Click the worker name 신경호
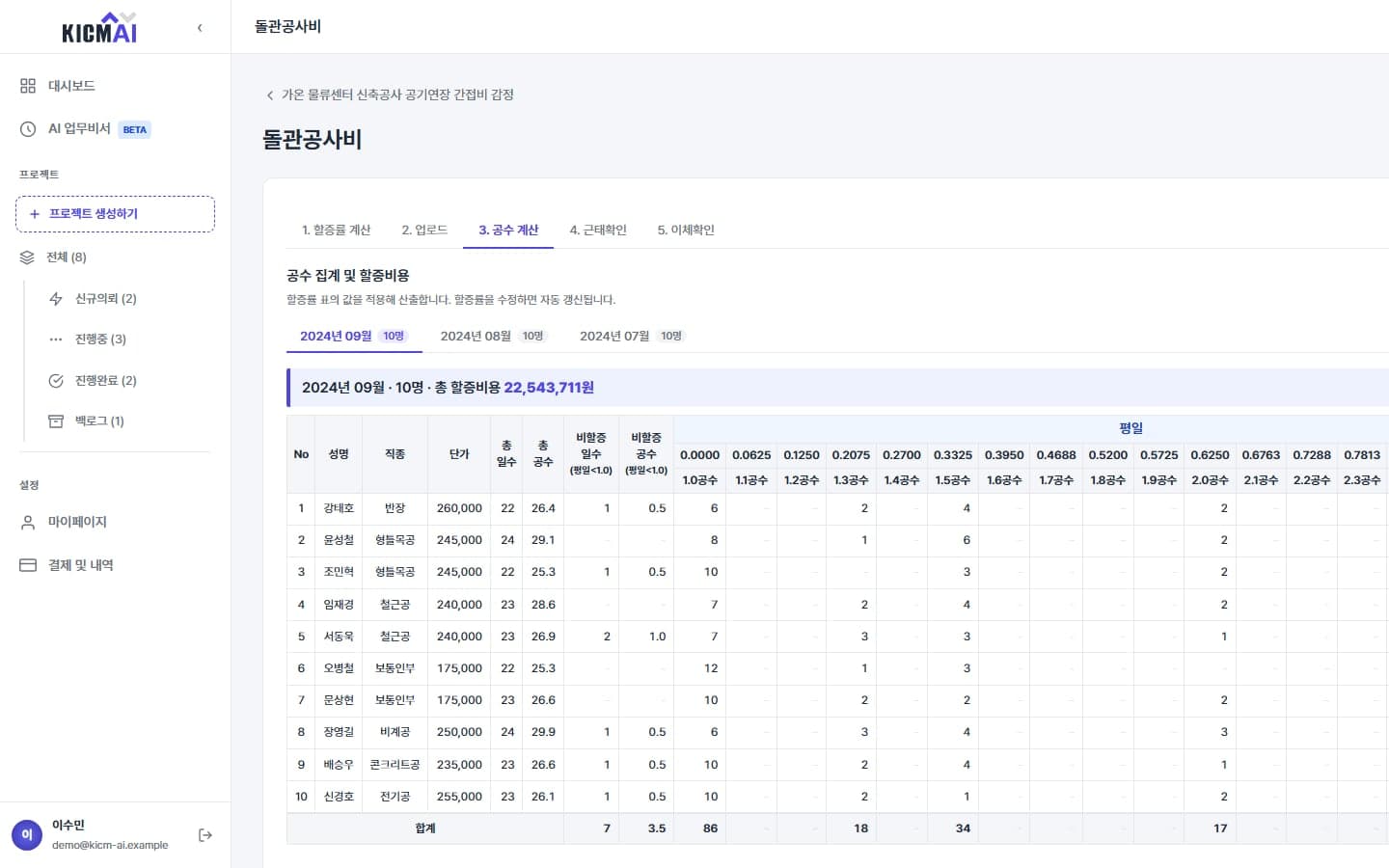Image resolution: width=1389 pixels, height=868 pixels. [339, 797]
